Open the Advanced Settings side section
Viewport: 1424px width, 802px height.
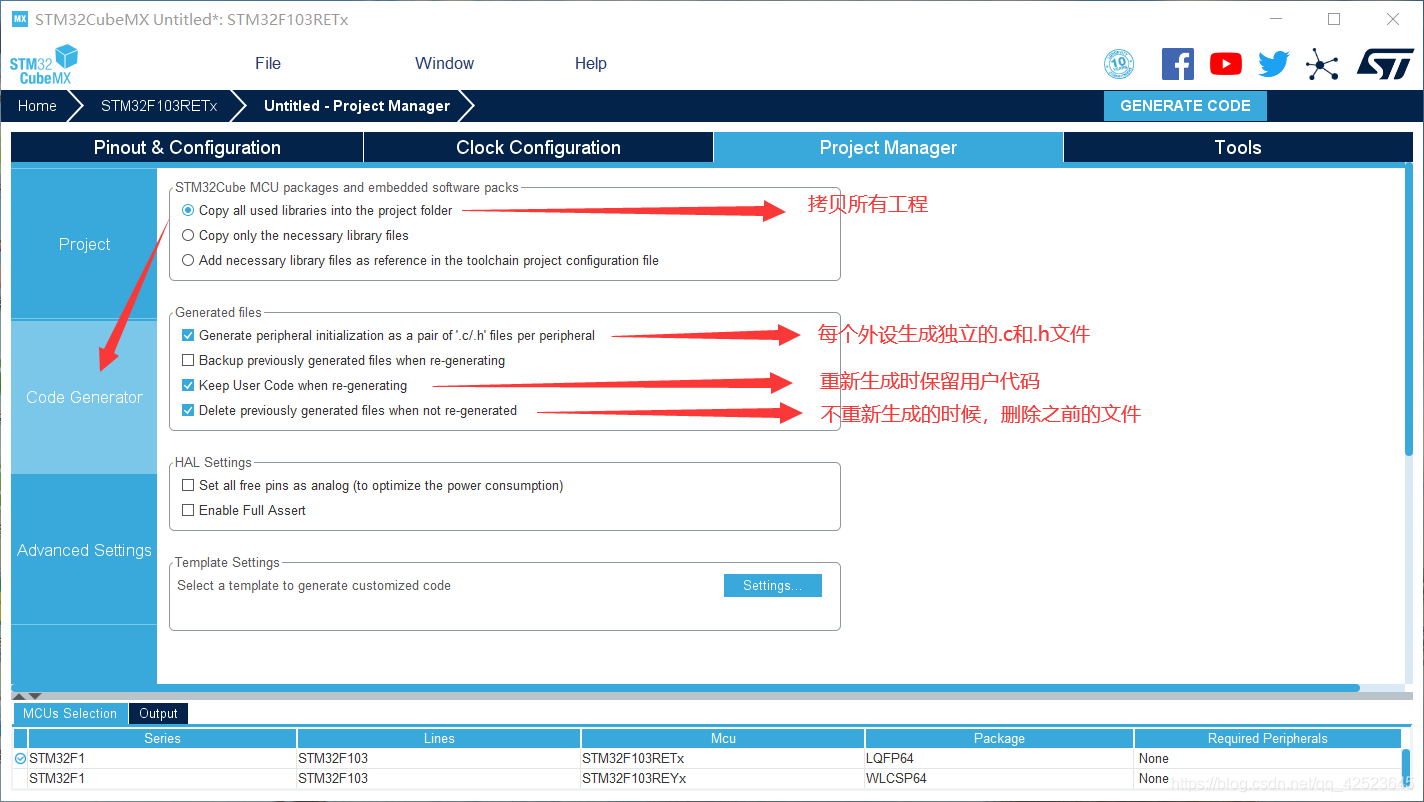[84, 551]
